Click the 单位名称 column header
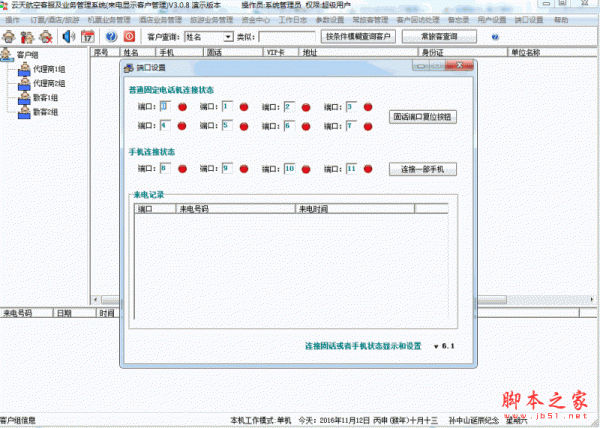 pyautogui.click(x=553, y=52)
